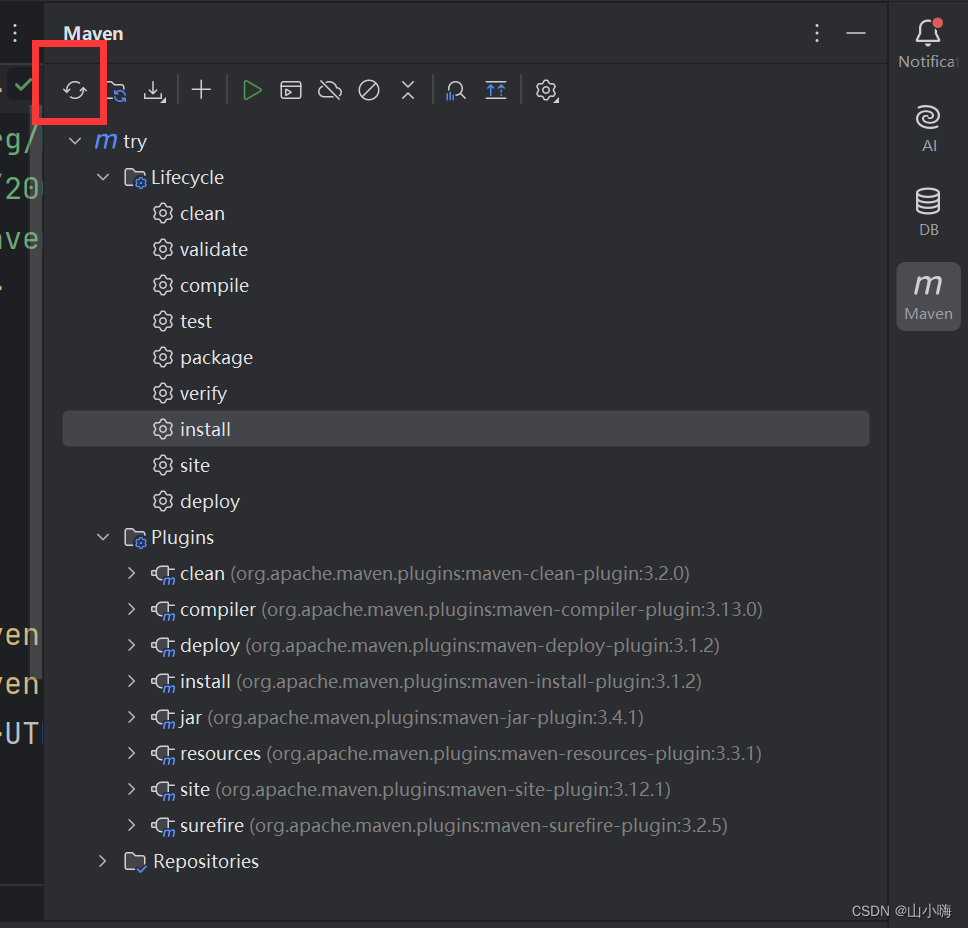Image resolution: width=968 pixels, height=928 pixels.
Task: Click the Plugins folder label
Action: pos(182,538)
